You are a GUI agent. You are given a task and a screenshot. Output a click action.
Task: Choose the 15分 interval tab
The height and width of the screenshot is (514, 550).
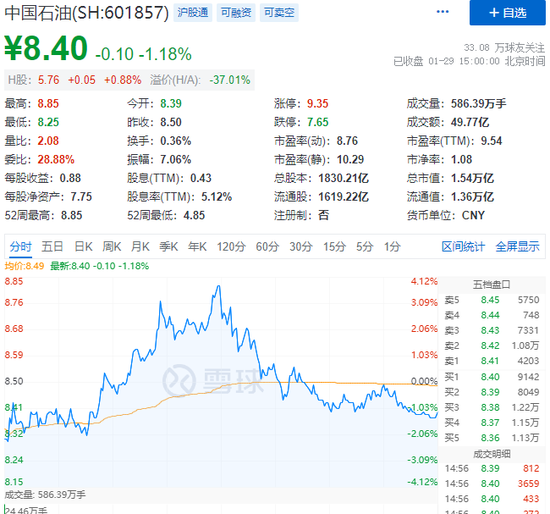point(335,247)
